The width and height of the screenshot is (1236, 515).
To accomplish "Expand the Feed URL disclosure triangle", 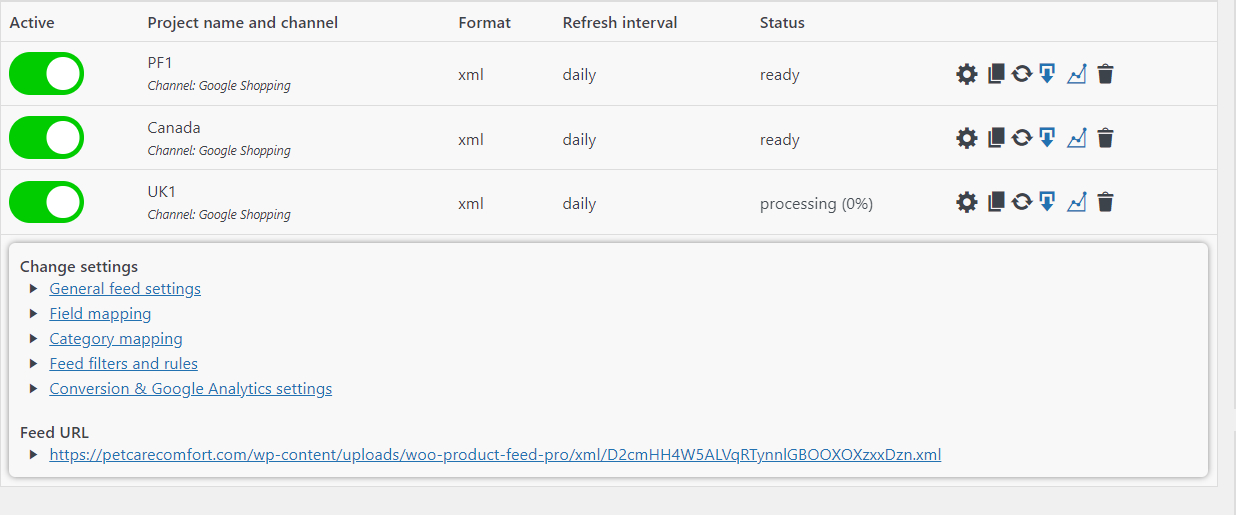I will click(x=34, y=455).
